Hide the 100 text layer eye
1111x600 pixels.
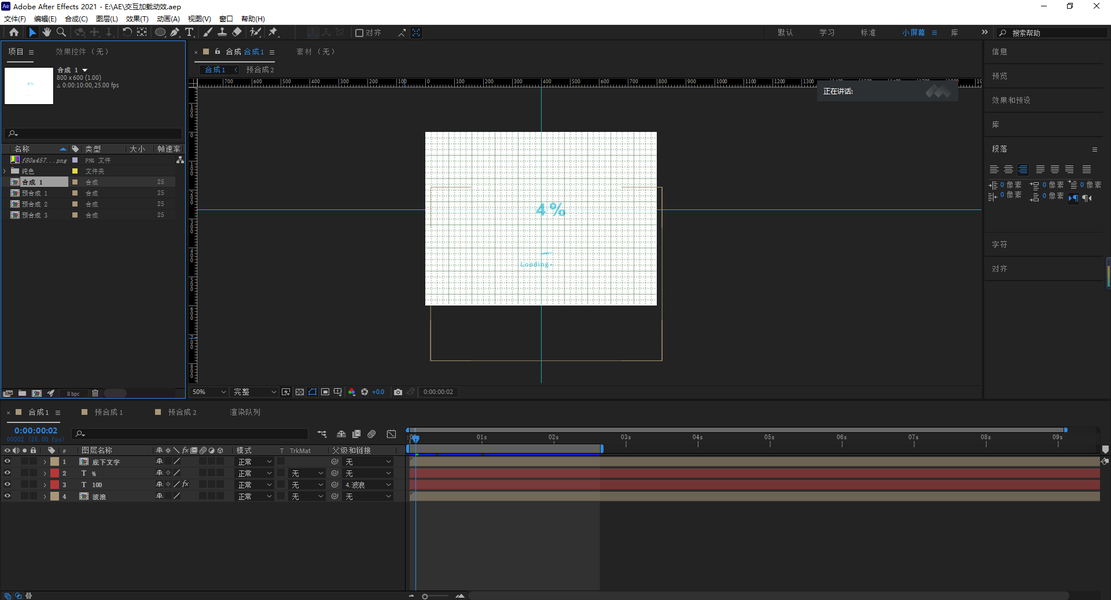click(8, 485)
